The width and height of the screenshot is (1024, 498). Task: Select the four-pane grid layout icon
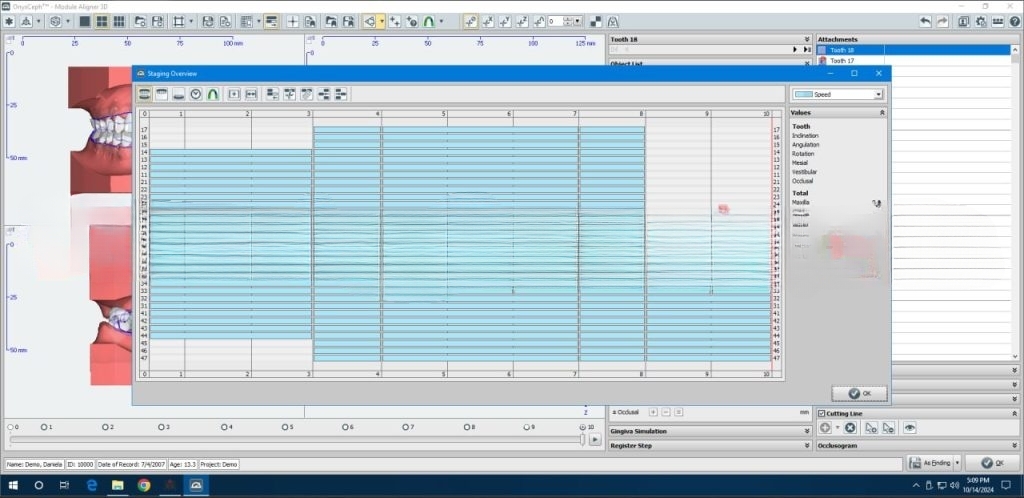pyautogui.click(x=102, y=21)
